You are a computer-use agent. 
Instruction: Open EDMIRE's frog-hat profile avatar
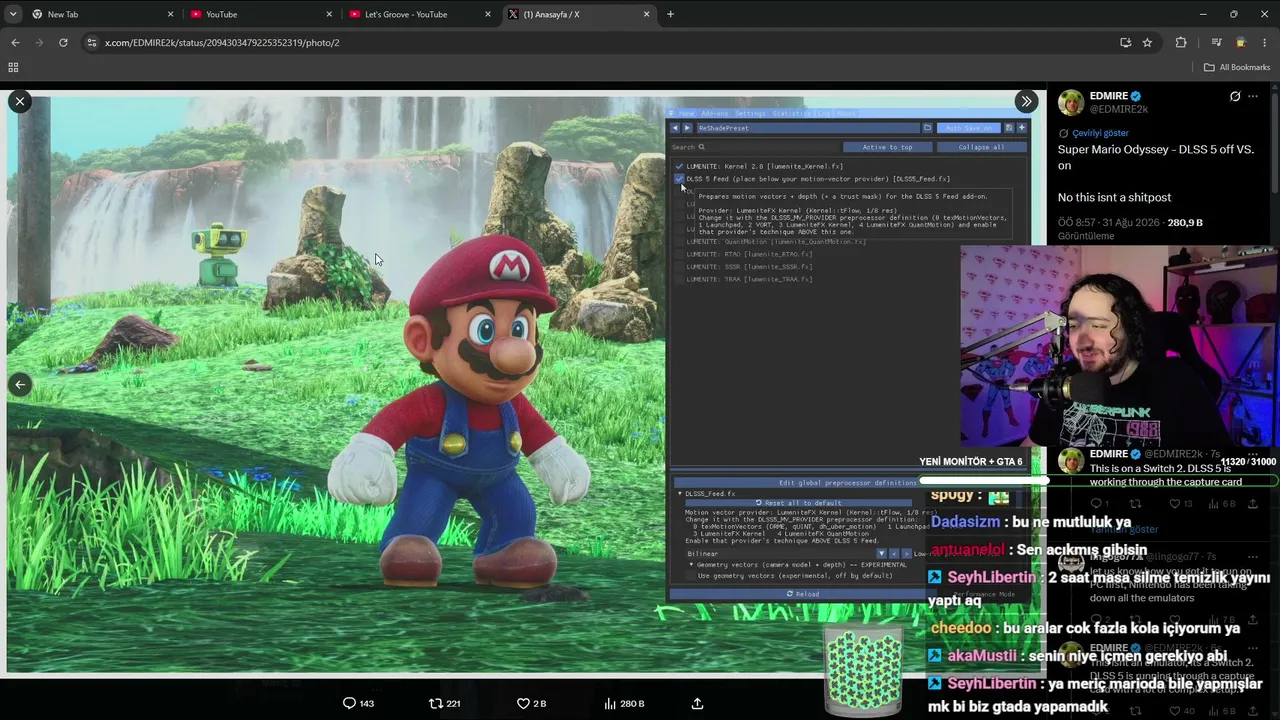point(1071,103)
